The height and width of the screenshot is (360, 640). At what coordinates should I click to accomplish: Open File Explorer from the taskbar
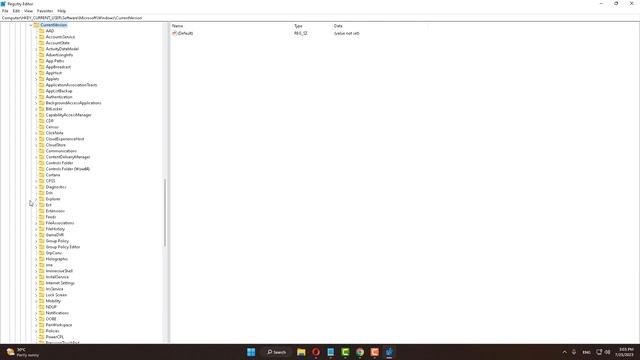[x=301, y=352]
